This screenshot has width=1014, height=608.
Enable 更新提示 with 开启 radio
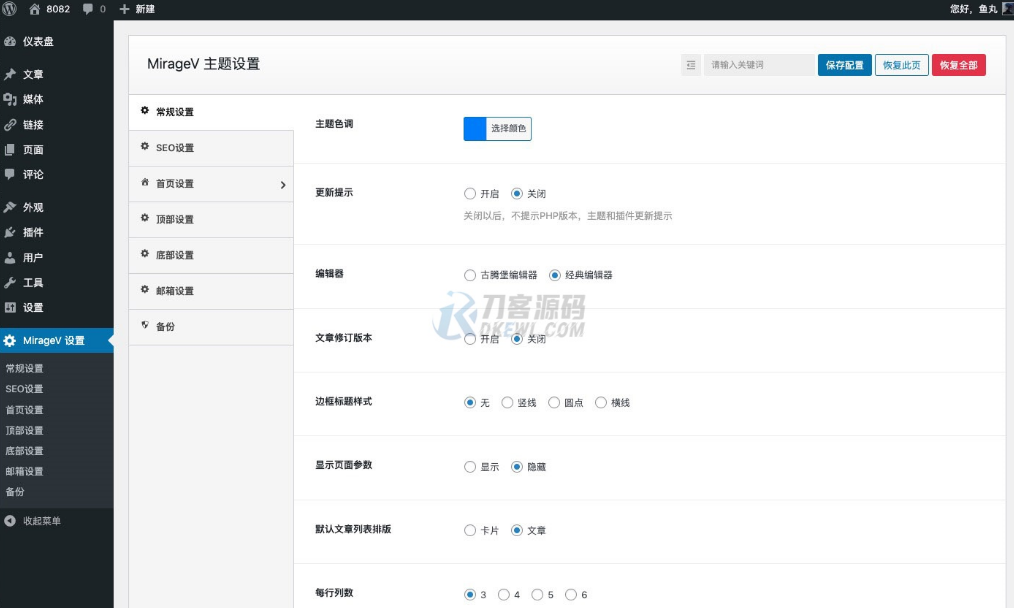coord(470,193)
